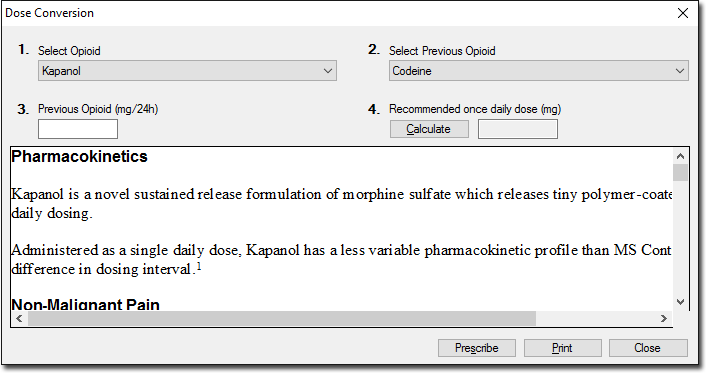706x373 pixels.
Task: Click the Calculate button
Action: (429, 129)
